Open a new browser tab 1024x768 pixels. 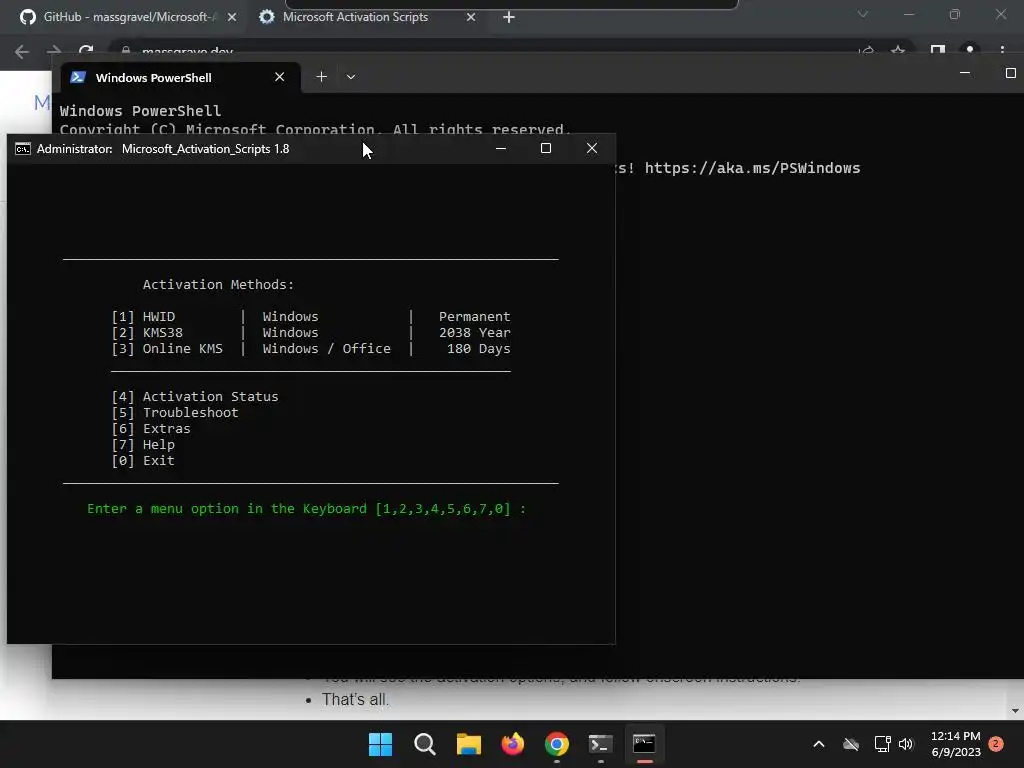click(x=509, y=18)
